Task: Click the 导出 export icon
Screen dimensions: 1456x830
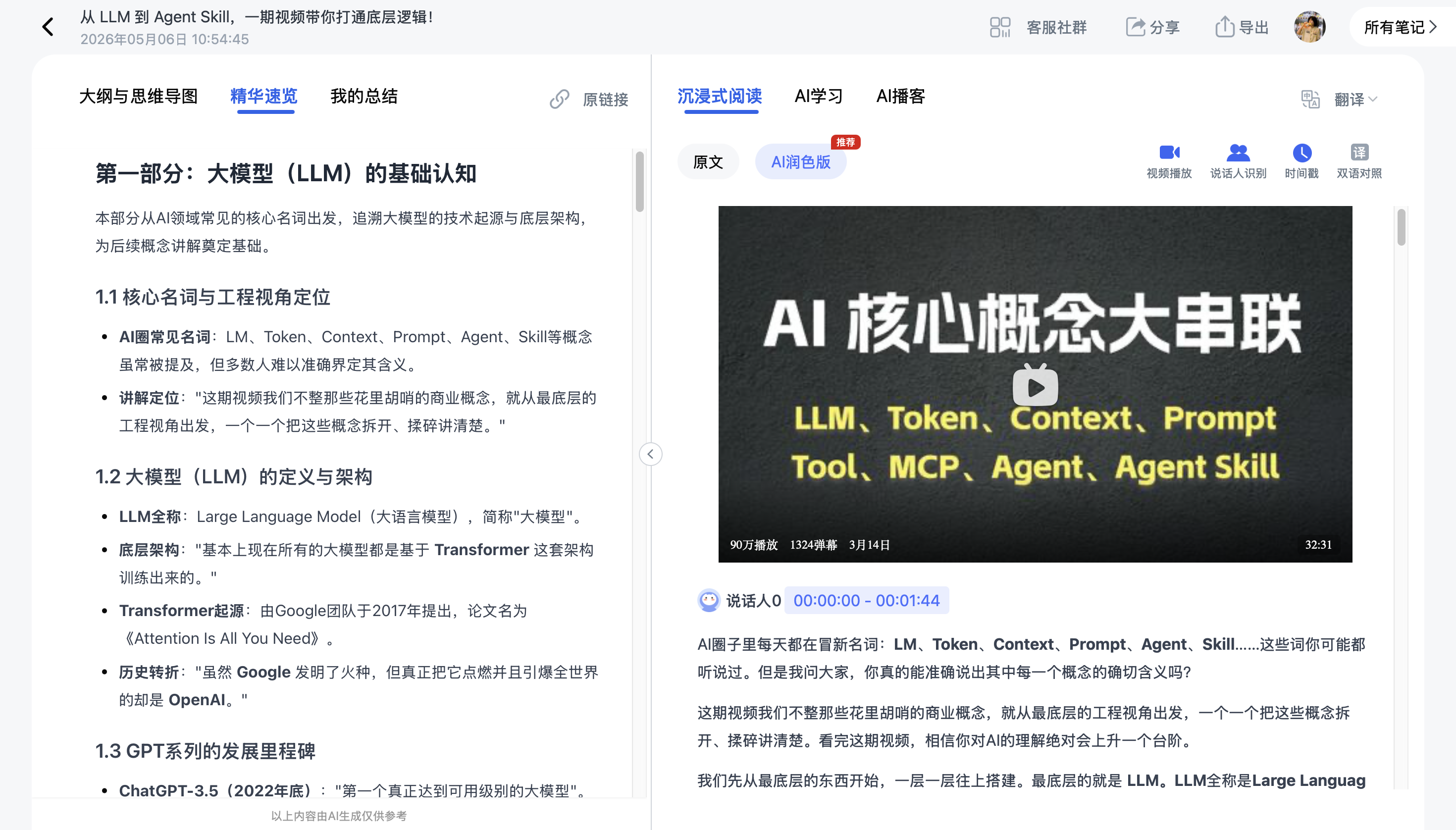Action: pyautogui.click(x=1225, y=27)
